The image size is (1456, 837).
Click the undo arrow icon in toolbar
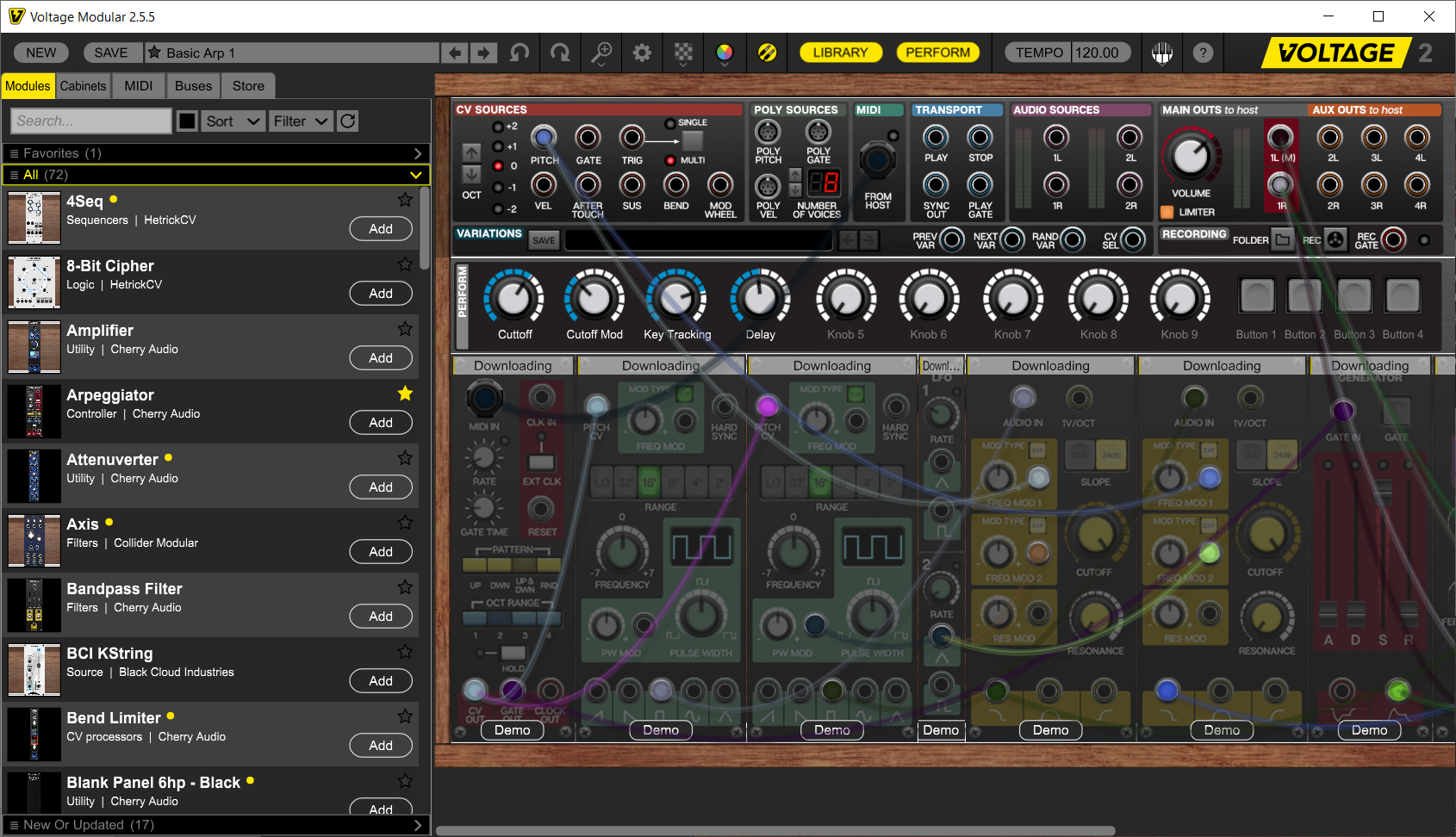[520, 53]
